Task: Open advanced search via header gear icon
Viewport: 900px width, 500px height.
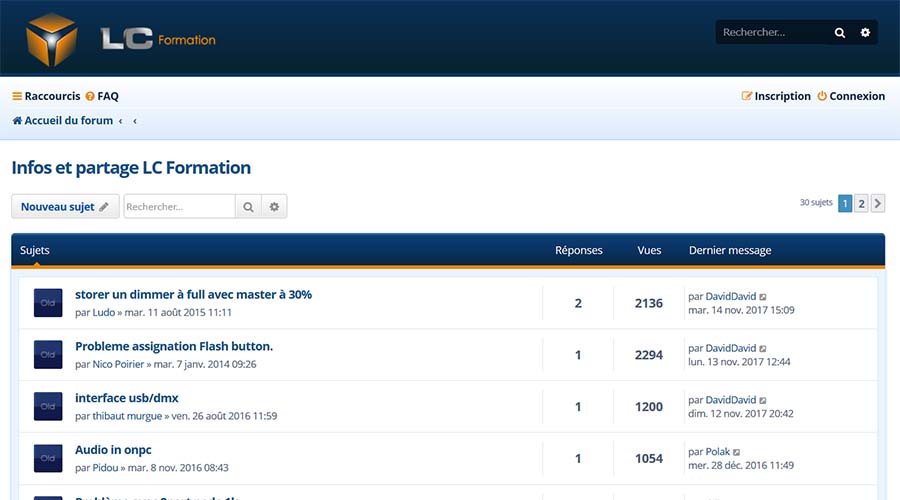Action: click(x=866, y=33)
